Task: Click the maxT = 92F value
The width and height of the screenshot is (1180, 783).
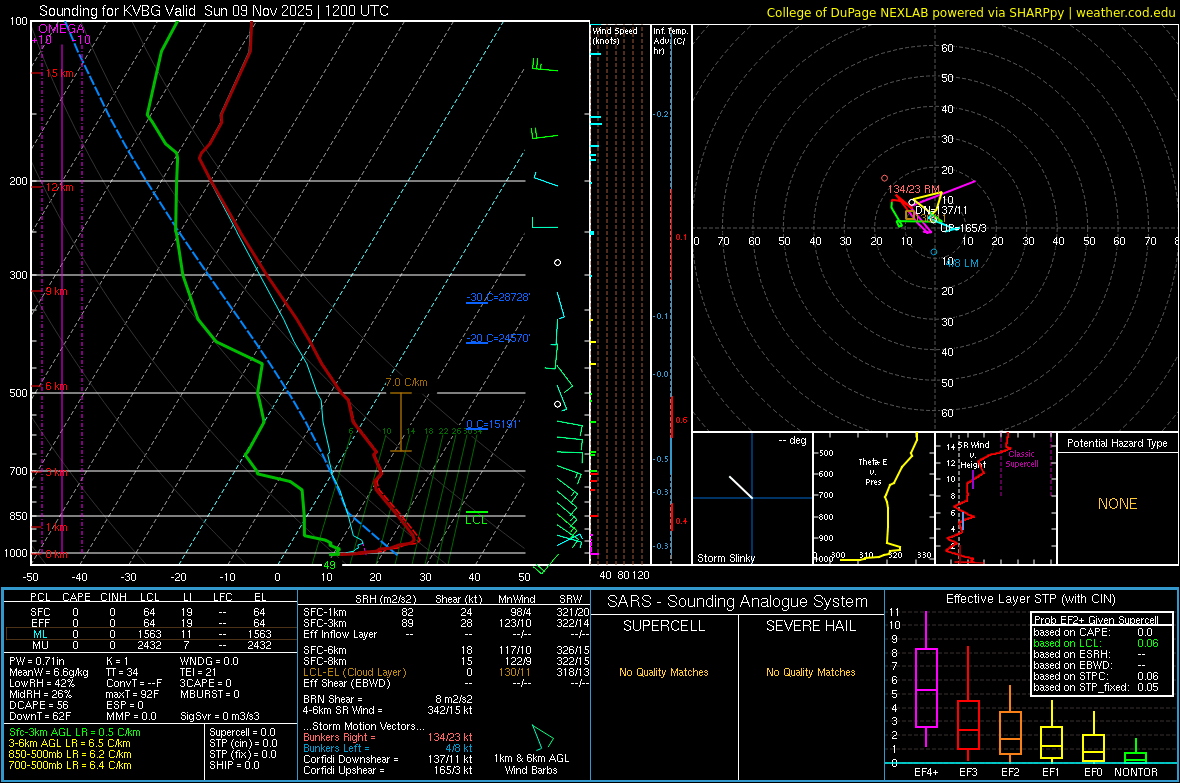Action: (x=132, y=694)
